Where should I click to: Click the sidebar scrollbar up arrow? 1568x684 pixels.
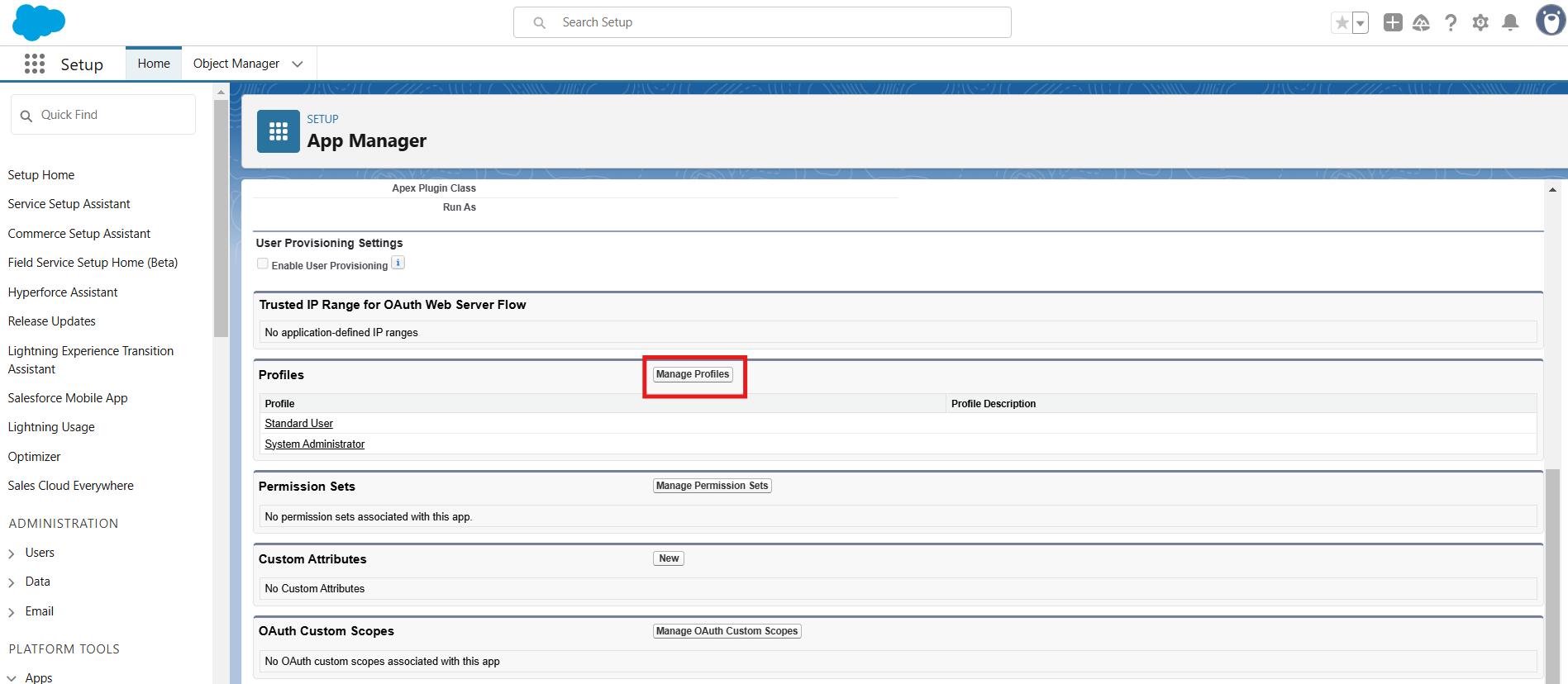coord(221,93)
